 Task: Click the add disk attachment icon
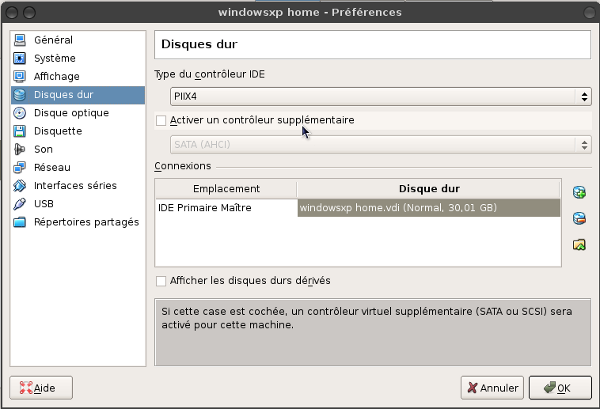pyautogui.click(x=578, y=192)
